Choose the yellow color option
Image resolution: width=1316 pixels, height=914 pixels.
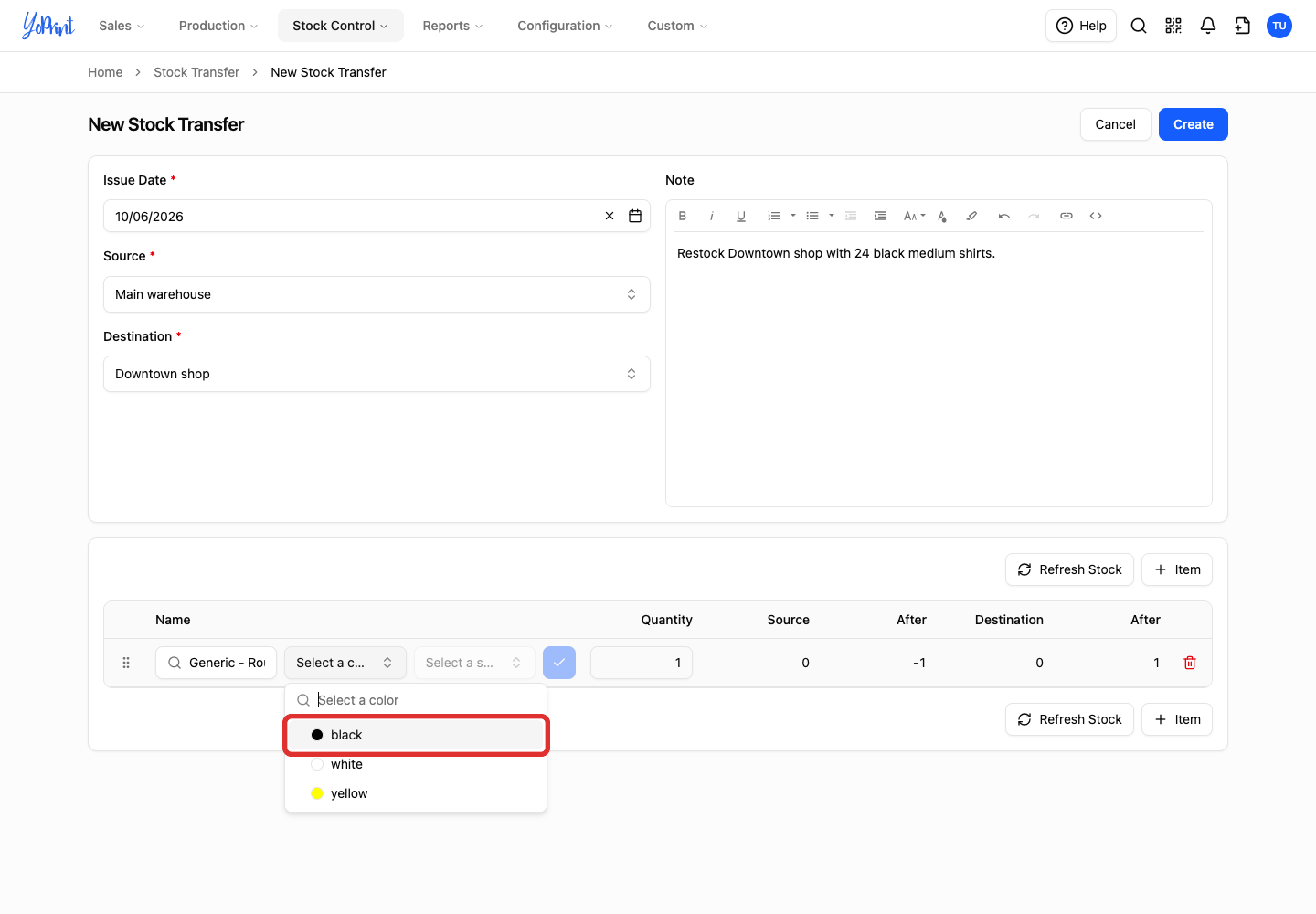pos(416,793)
